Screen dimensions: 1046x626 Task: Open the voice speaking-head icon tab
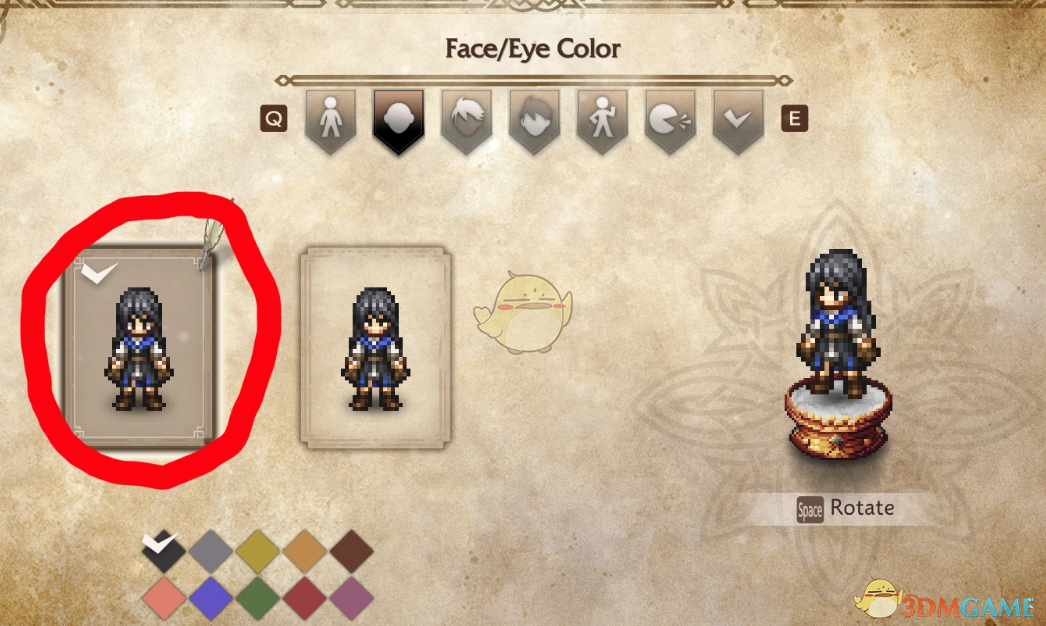[x=670, y=121]
